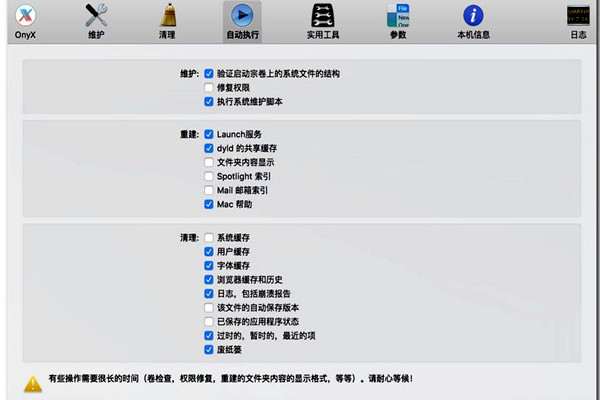
Task: Toggle the 废纸篓 (Trash) checkbox
Action: [209, 350]
